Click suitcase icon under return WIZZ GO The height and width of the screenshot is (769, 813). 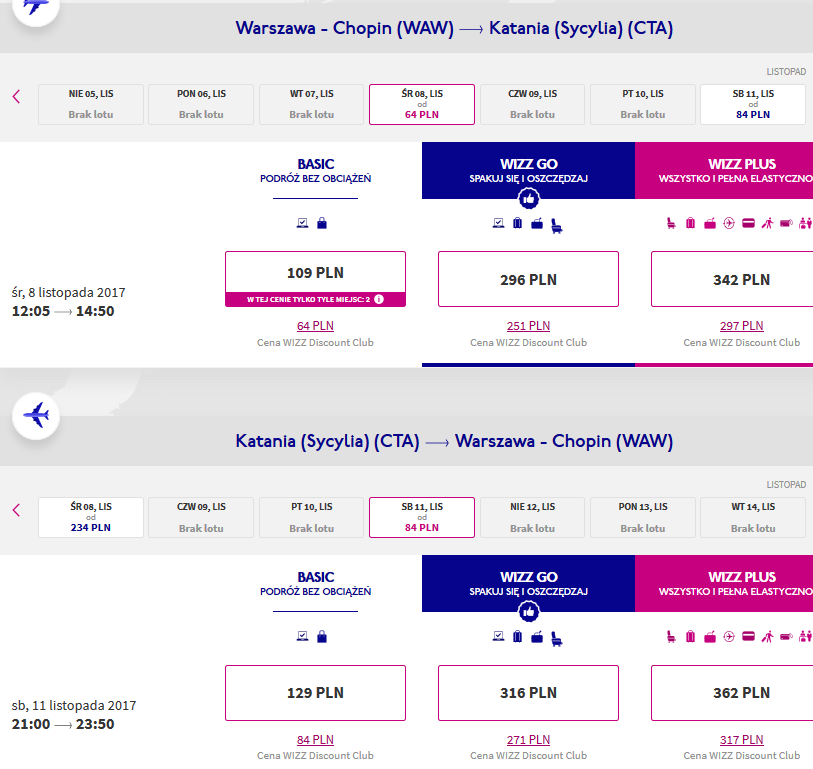[x=517, y=636]
